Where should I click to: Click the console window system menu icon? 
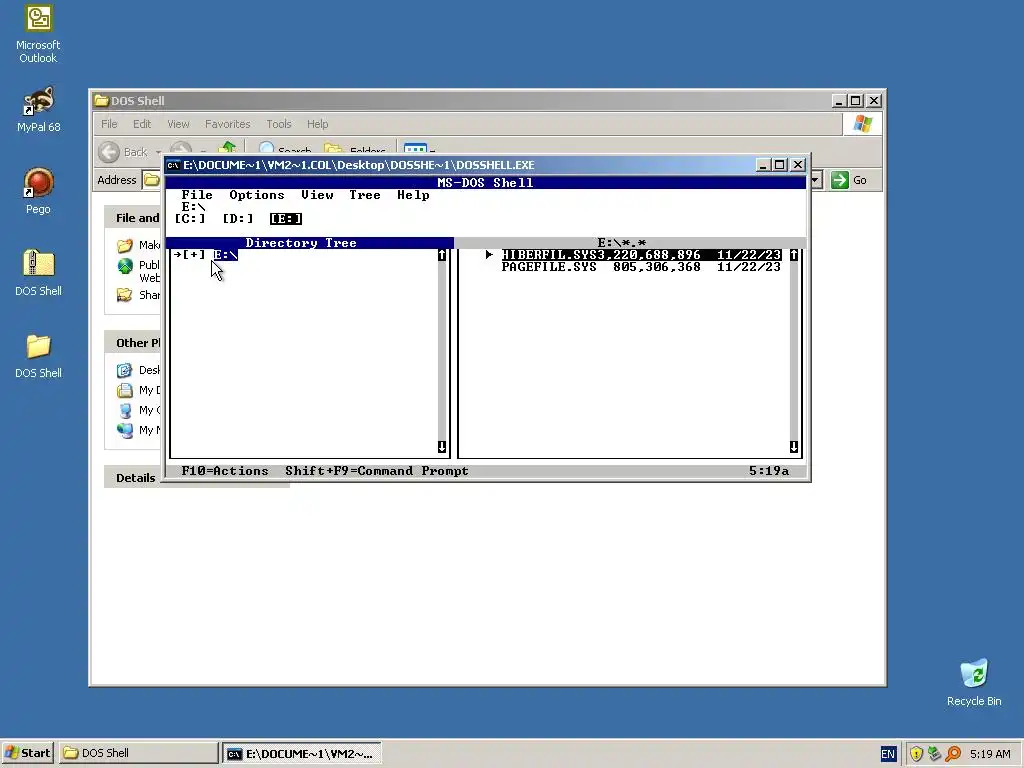pos(173,165)
